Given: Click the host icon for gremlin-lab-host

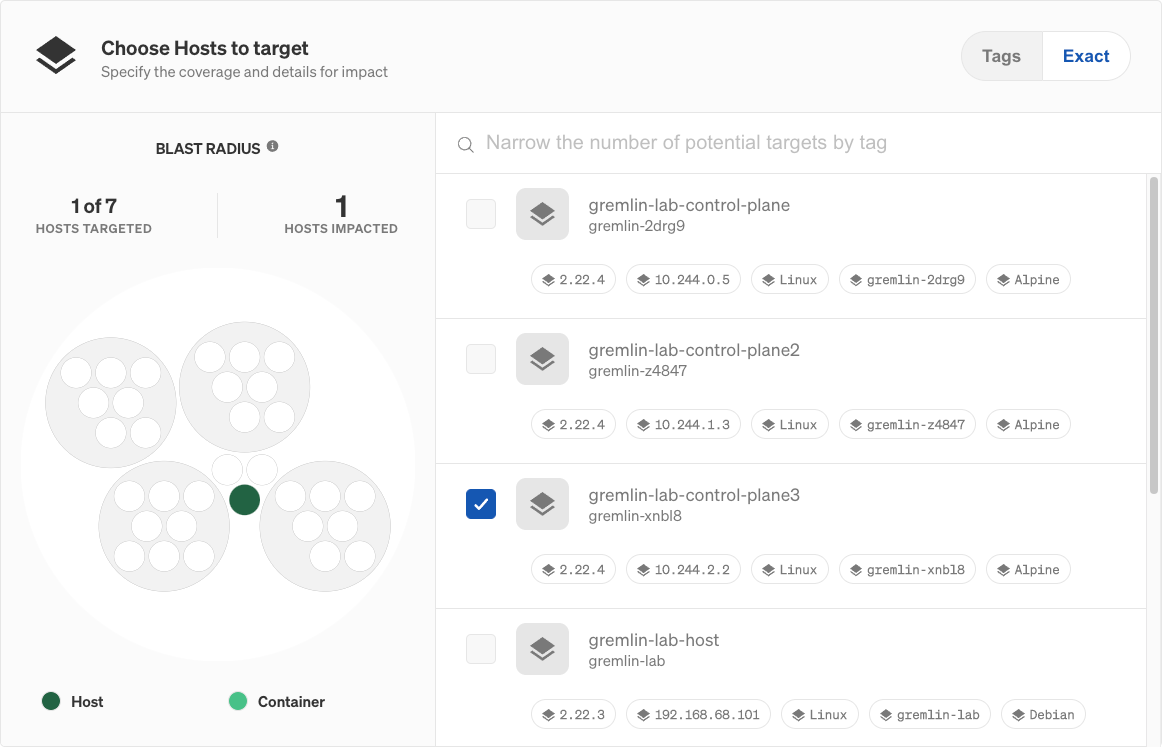Looking at the screenshot, I should [x=542, y=649].
